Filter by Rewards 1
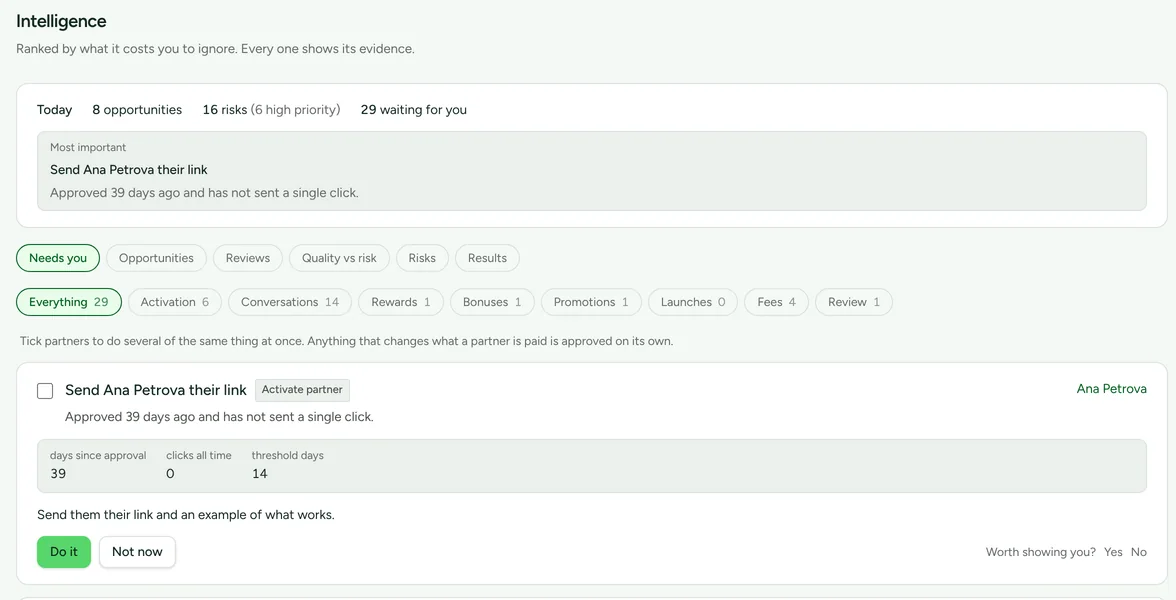Viewport: 1176px width, 600px height. pyautogui.click(x=400, y=302)
